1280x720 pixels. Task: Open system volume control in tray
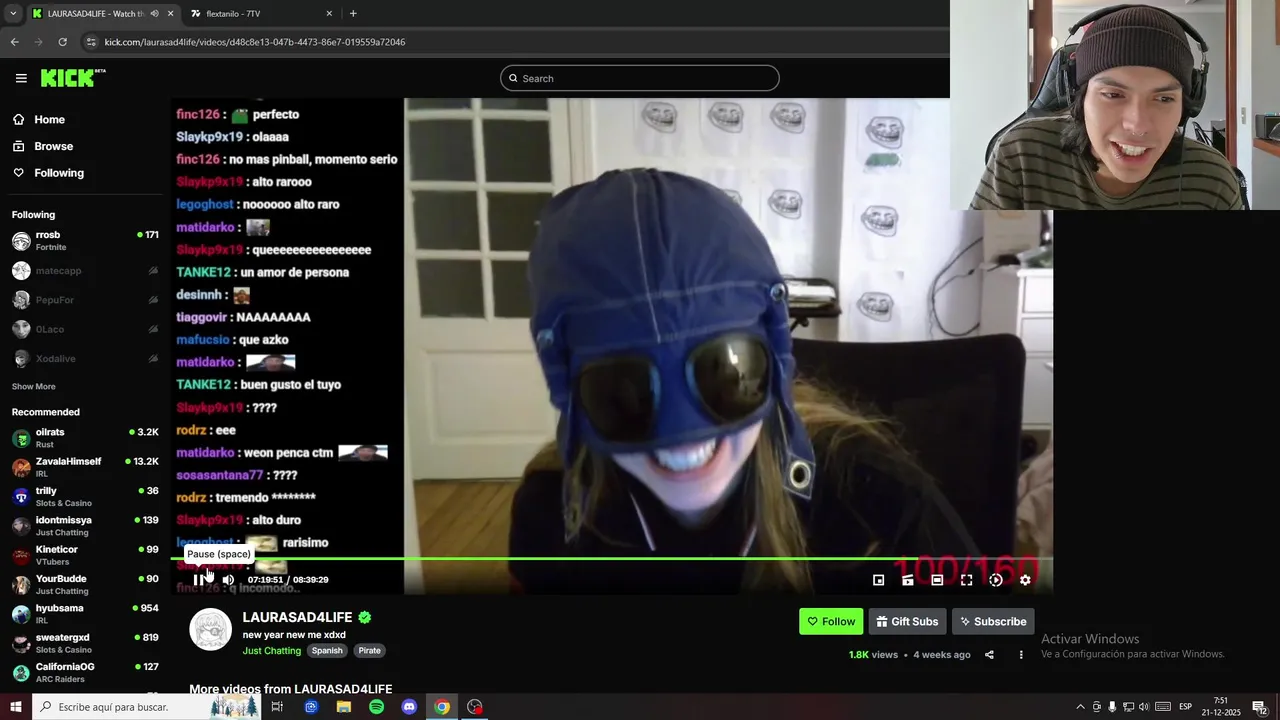pos(1144,707)
